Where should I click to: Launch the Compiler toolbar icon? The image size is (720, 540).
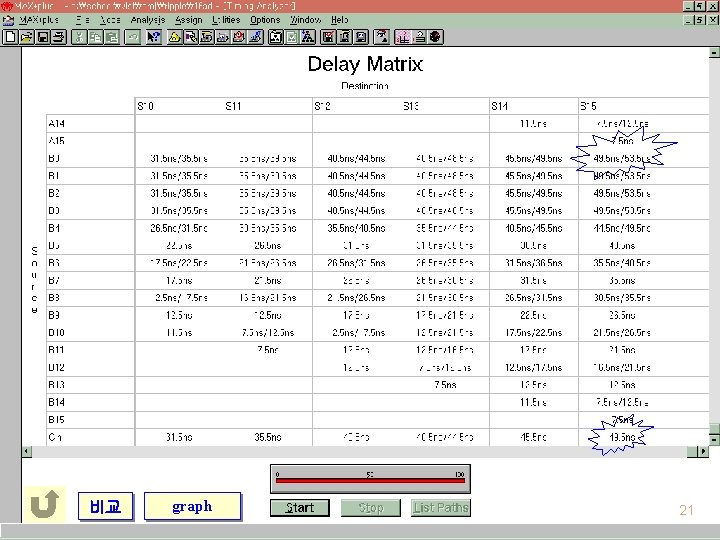(207, 37)
